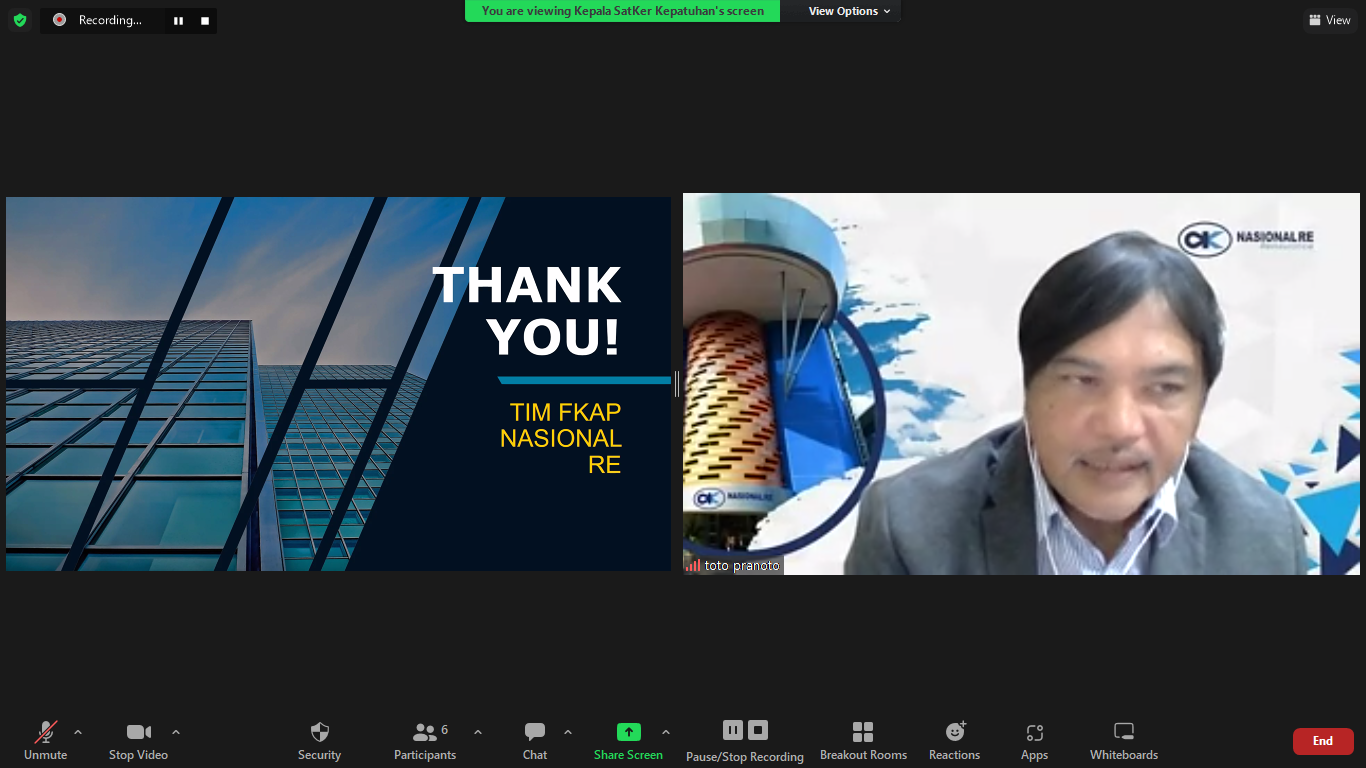Open the Participants panel

(x=425, y=741)
